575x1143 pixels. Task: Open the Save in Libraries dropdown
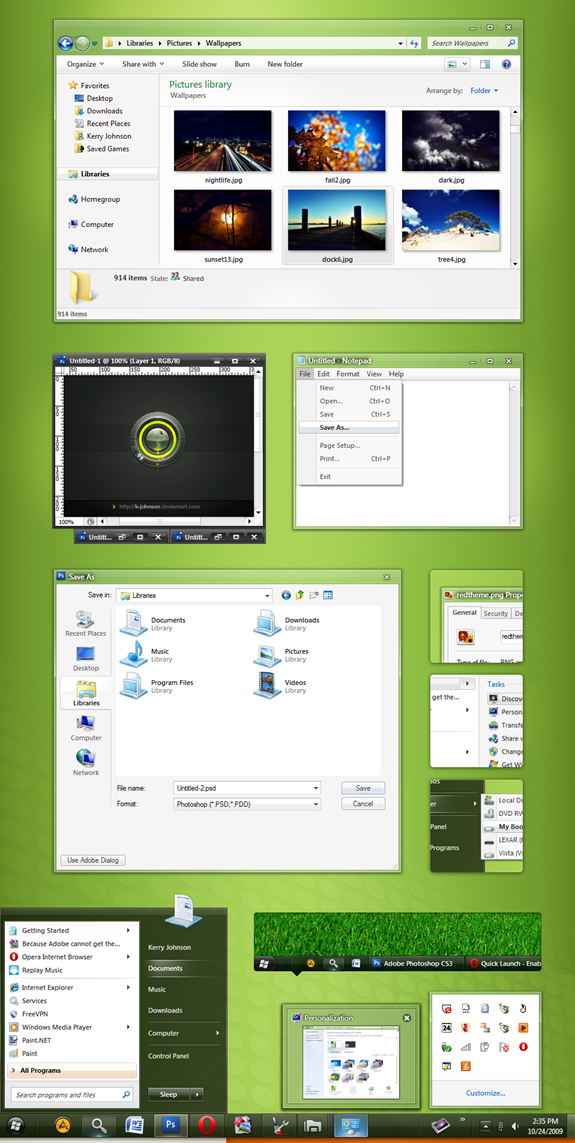(x=194, y=595)
